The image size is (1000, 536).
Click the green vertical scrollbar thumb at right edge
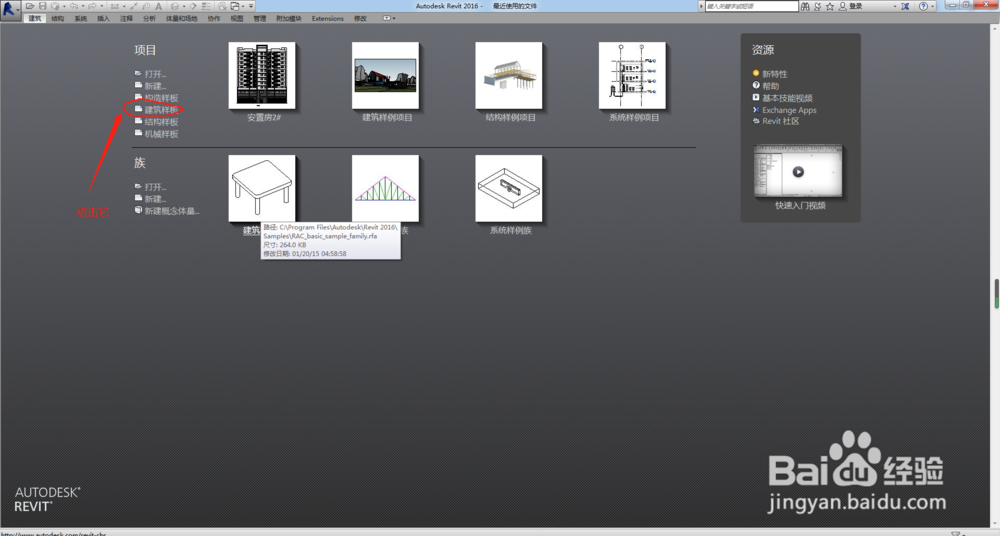coord(996,294)
